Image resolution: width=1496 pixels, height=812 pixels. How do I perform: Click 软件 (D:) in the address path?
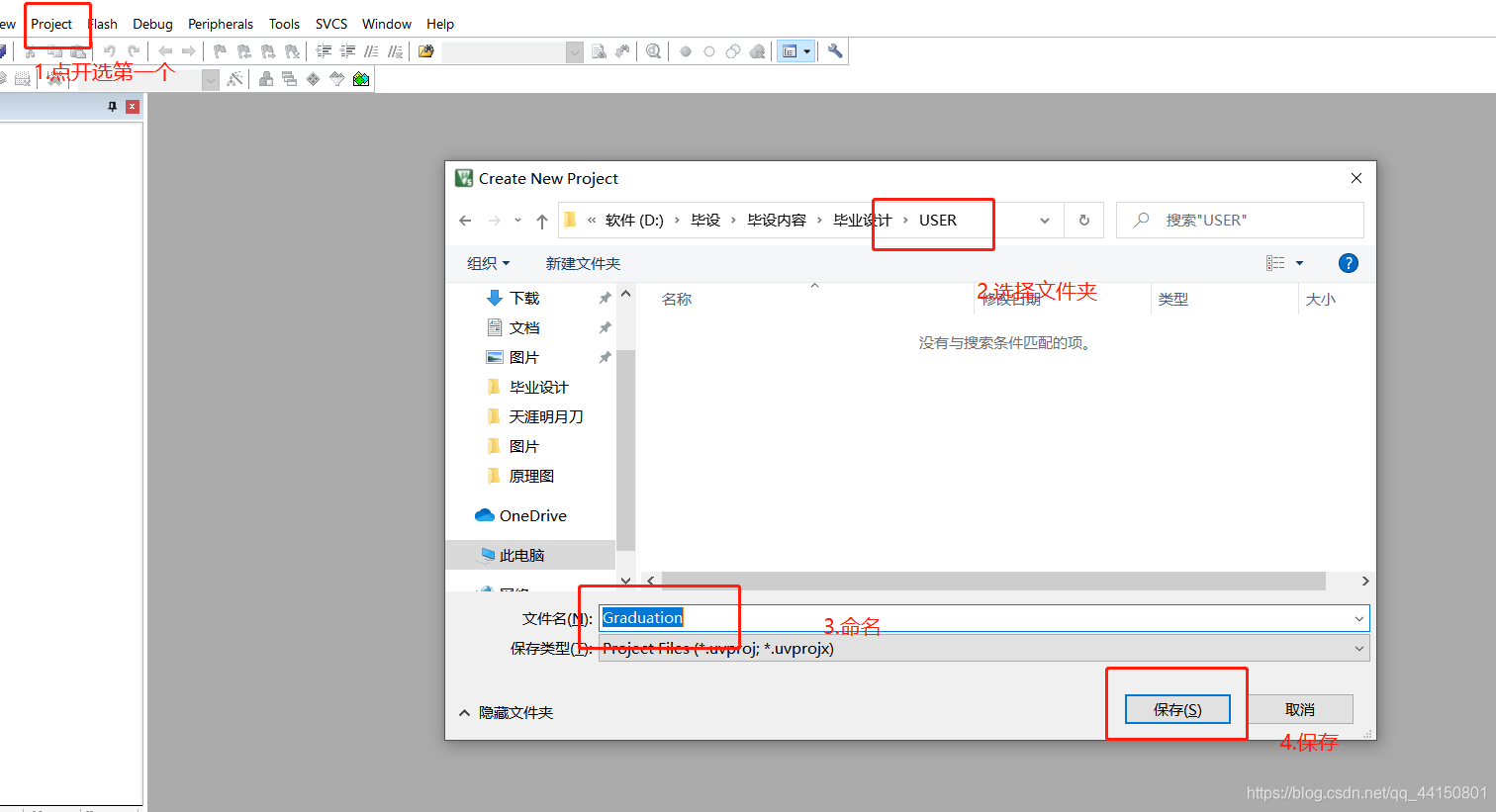tap(634, 221)
